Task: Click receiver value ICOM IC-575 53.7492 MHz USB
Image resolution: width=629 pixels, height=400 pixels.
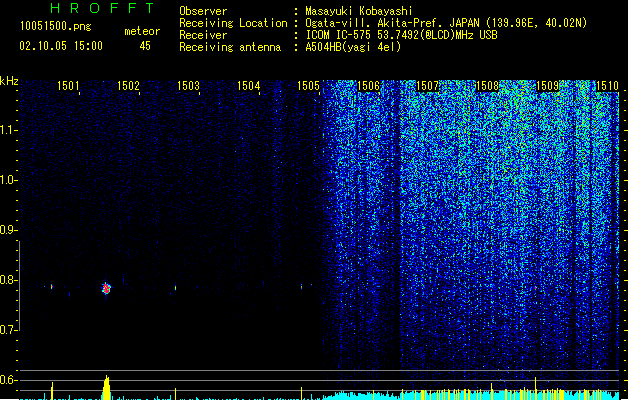Action: (402, 35)
